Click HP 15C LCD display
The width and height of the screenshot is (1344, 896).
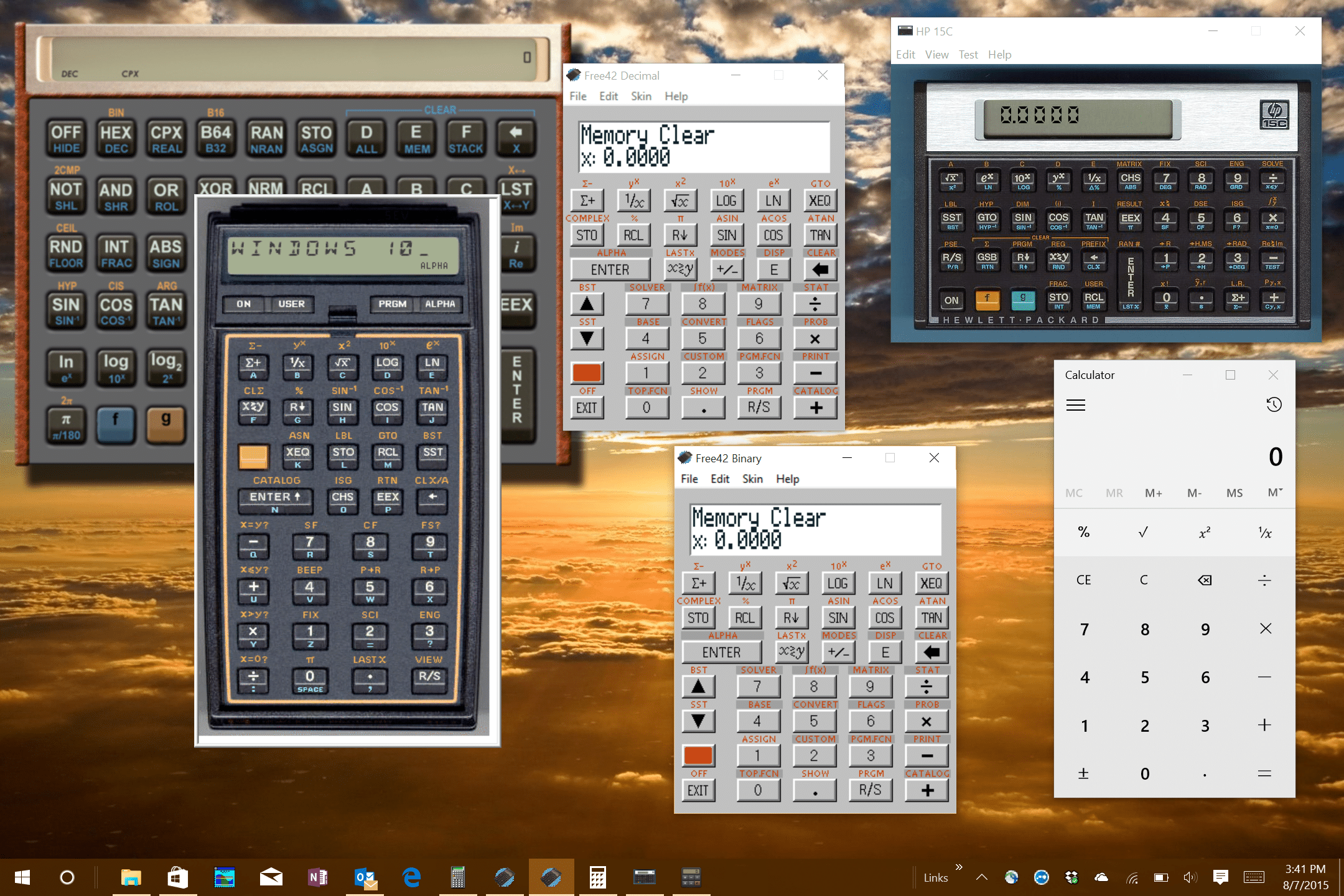click(1077, 118)
